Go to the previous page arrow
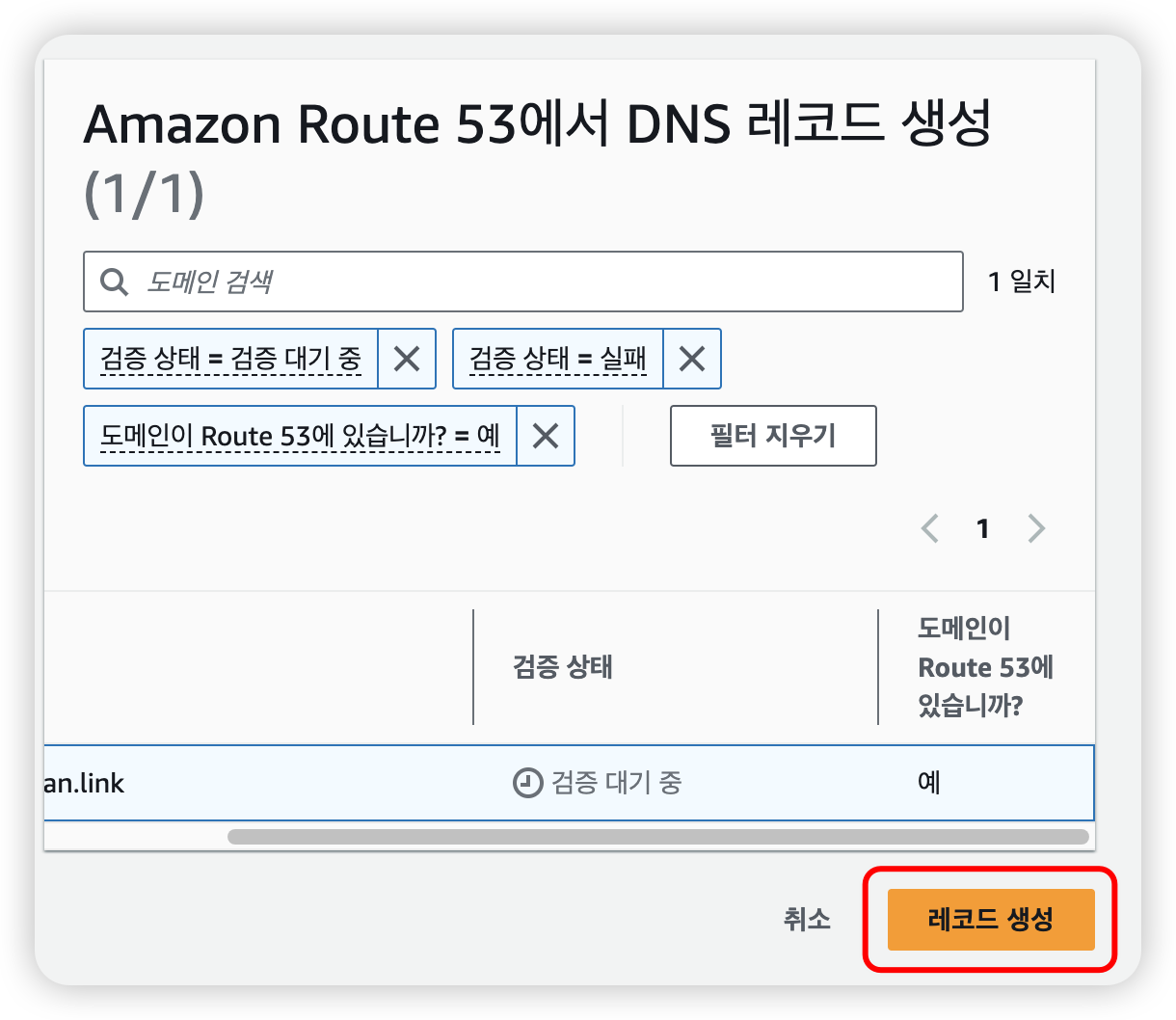This screenshot has height=1020, width=1176. (930, 528)
